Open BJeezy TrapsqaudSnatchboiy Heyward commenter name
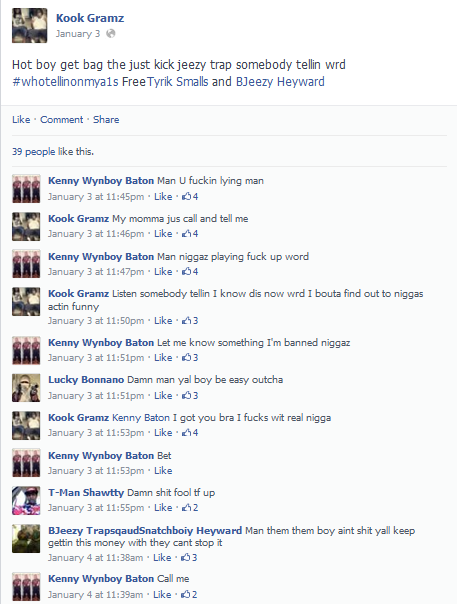457x604 pixels. click(x=145, y=530)
